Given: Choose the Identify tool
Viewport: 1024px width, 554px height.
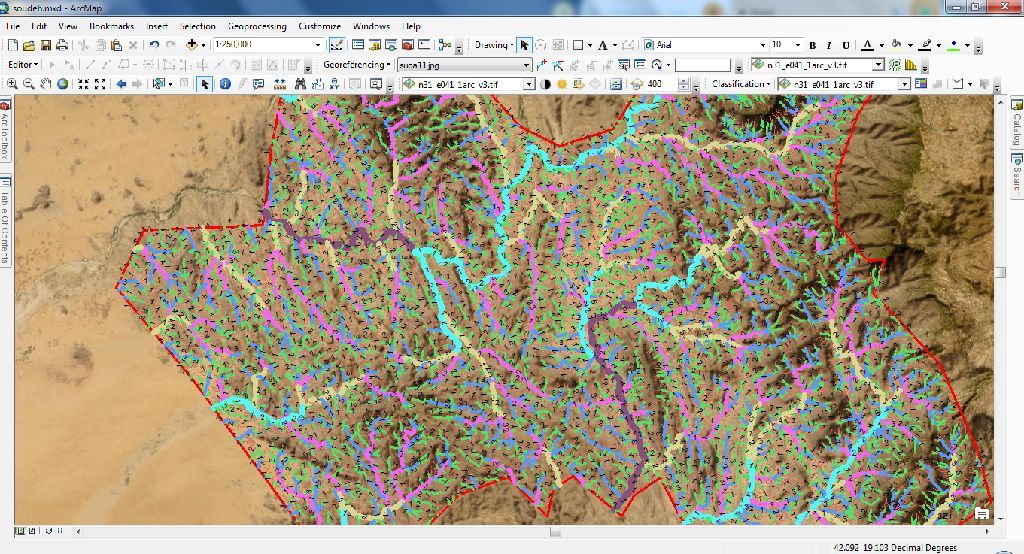Looking at the screenshot, I should point(225,84).
